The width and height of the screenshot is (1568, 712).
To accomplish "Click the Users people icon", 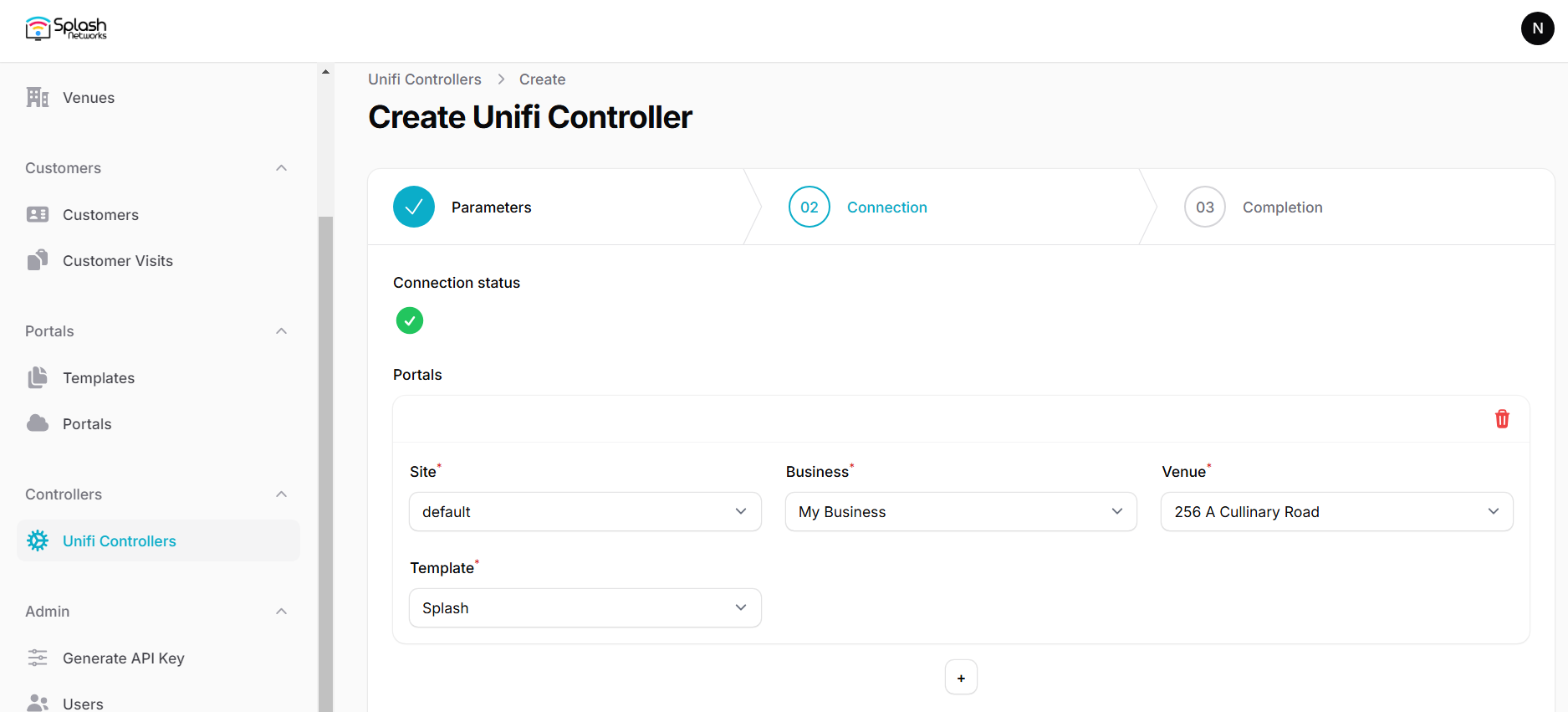I will click(38, 703).
